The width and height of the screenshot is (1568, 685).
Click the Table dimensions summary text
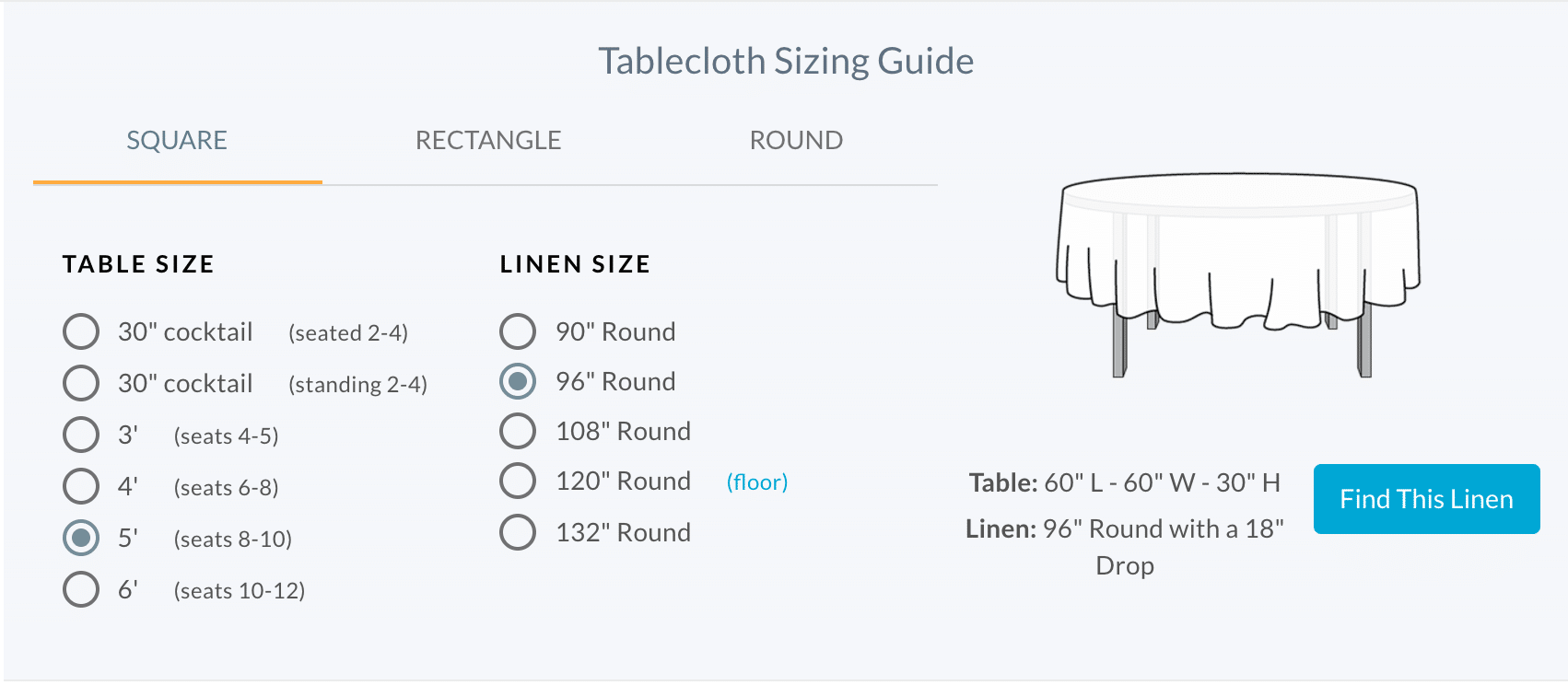(x=1125, y=482)
